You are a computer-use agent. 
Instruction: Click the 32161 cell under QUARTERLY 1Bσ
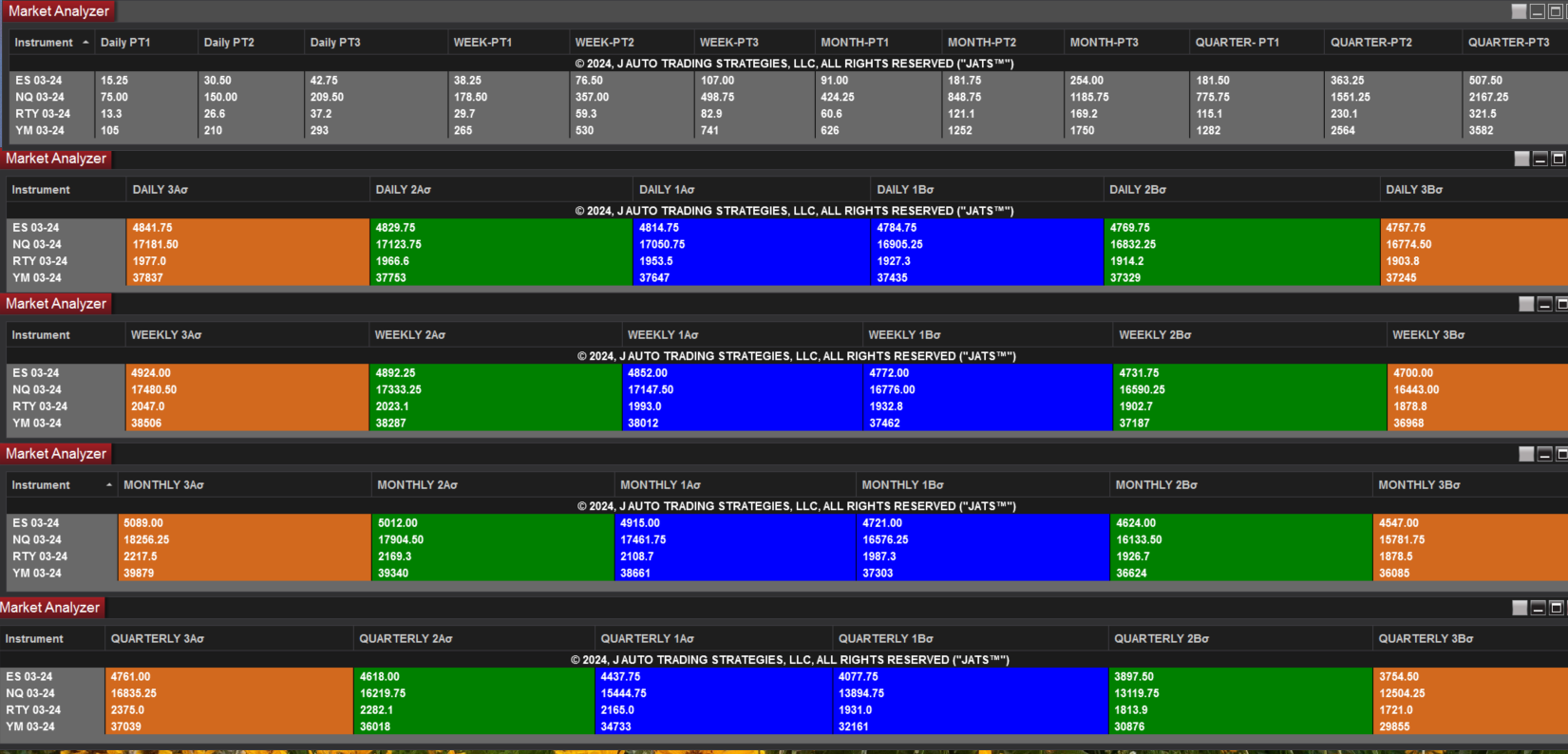pyautogui.click(x=970, y=726)
